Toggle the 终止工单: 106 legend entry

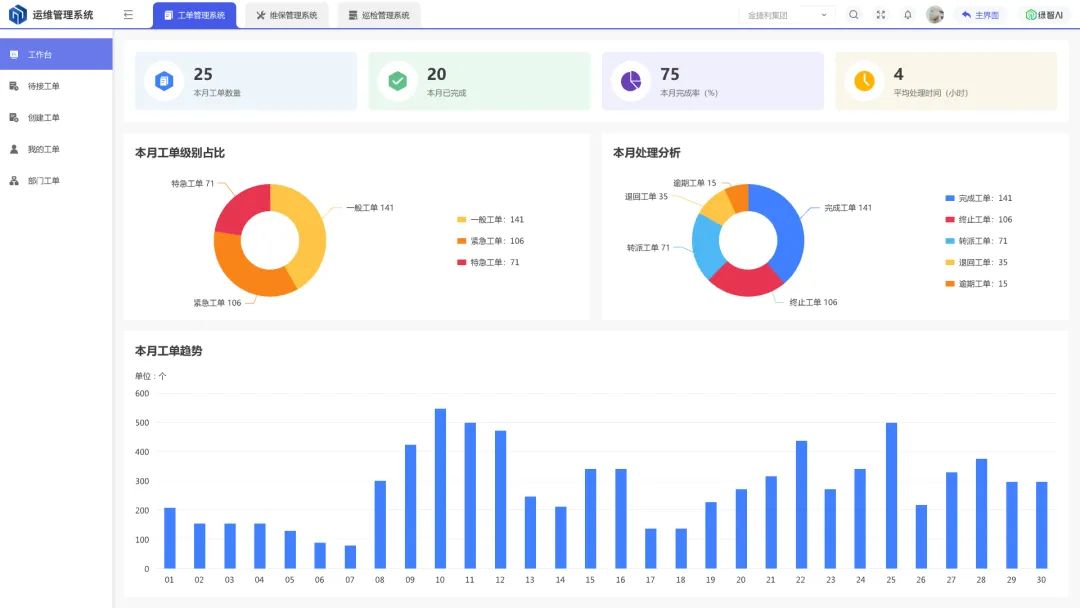(979, 220)
